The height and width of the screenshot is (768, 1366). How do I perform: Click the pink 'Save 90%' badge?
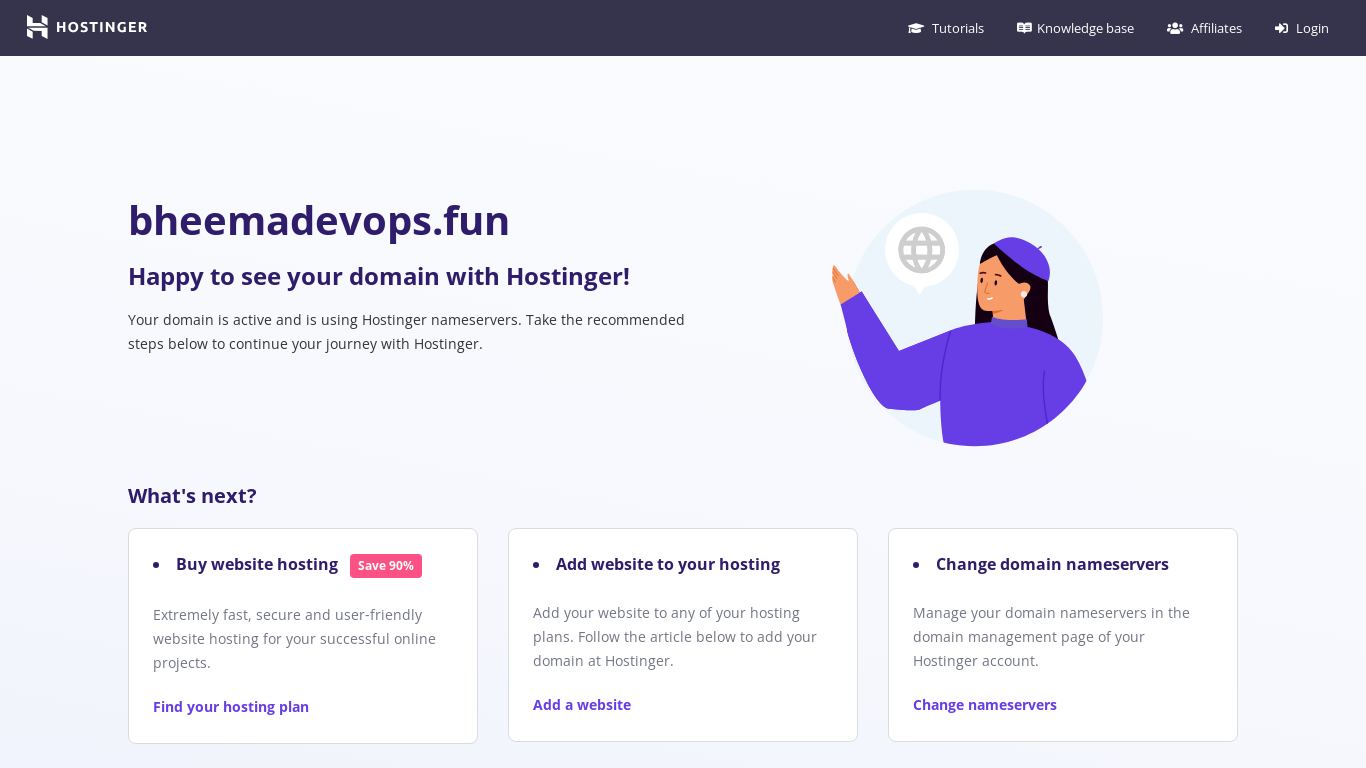tap(386, 566)
